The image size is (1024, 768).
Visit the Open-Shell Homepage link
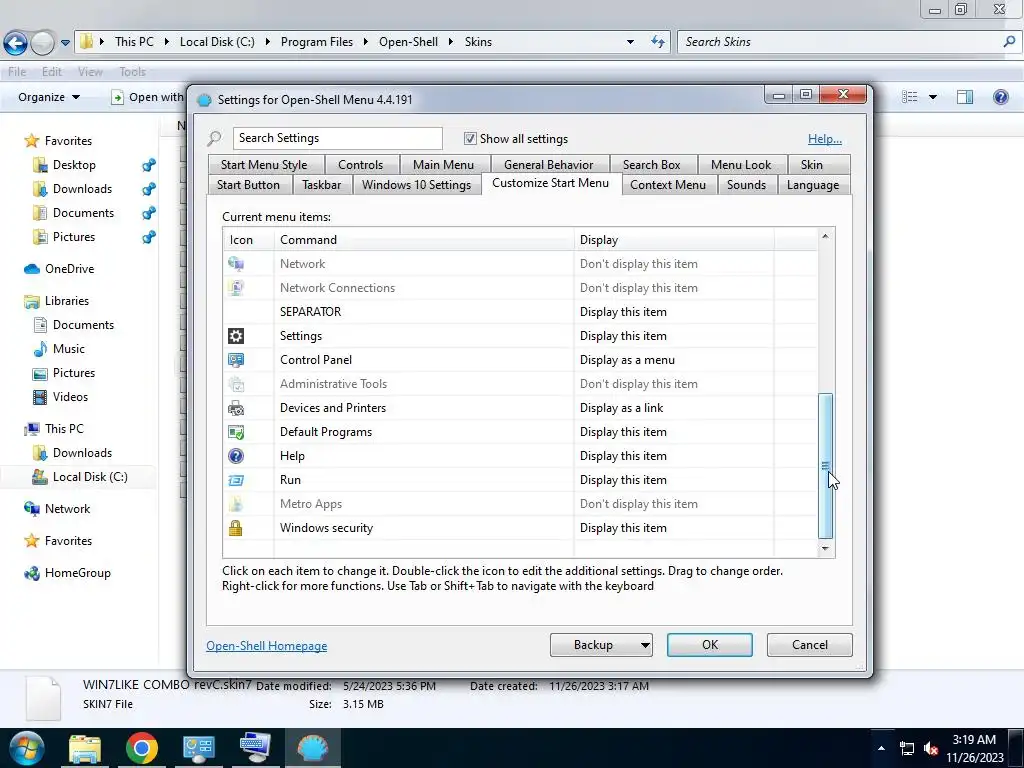(266, 646)
